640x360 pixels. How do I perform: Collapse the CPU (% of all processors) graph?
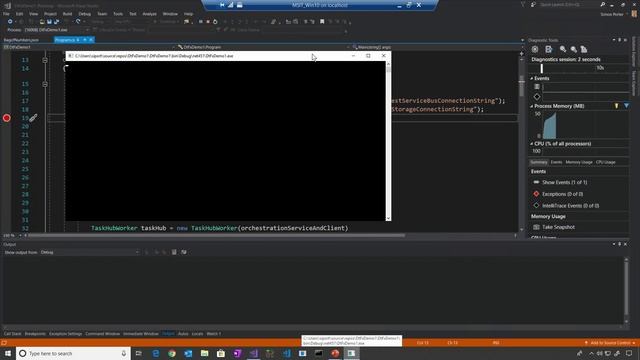[532, 144]
